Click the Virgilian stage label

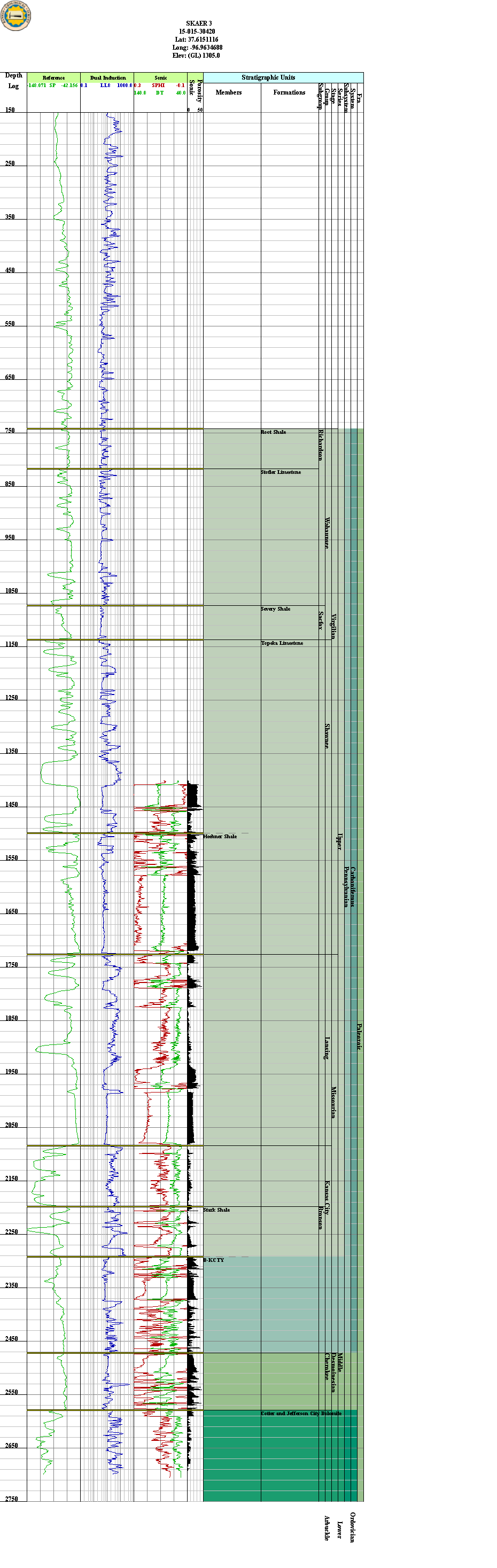(x=333, y=626)
